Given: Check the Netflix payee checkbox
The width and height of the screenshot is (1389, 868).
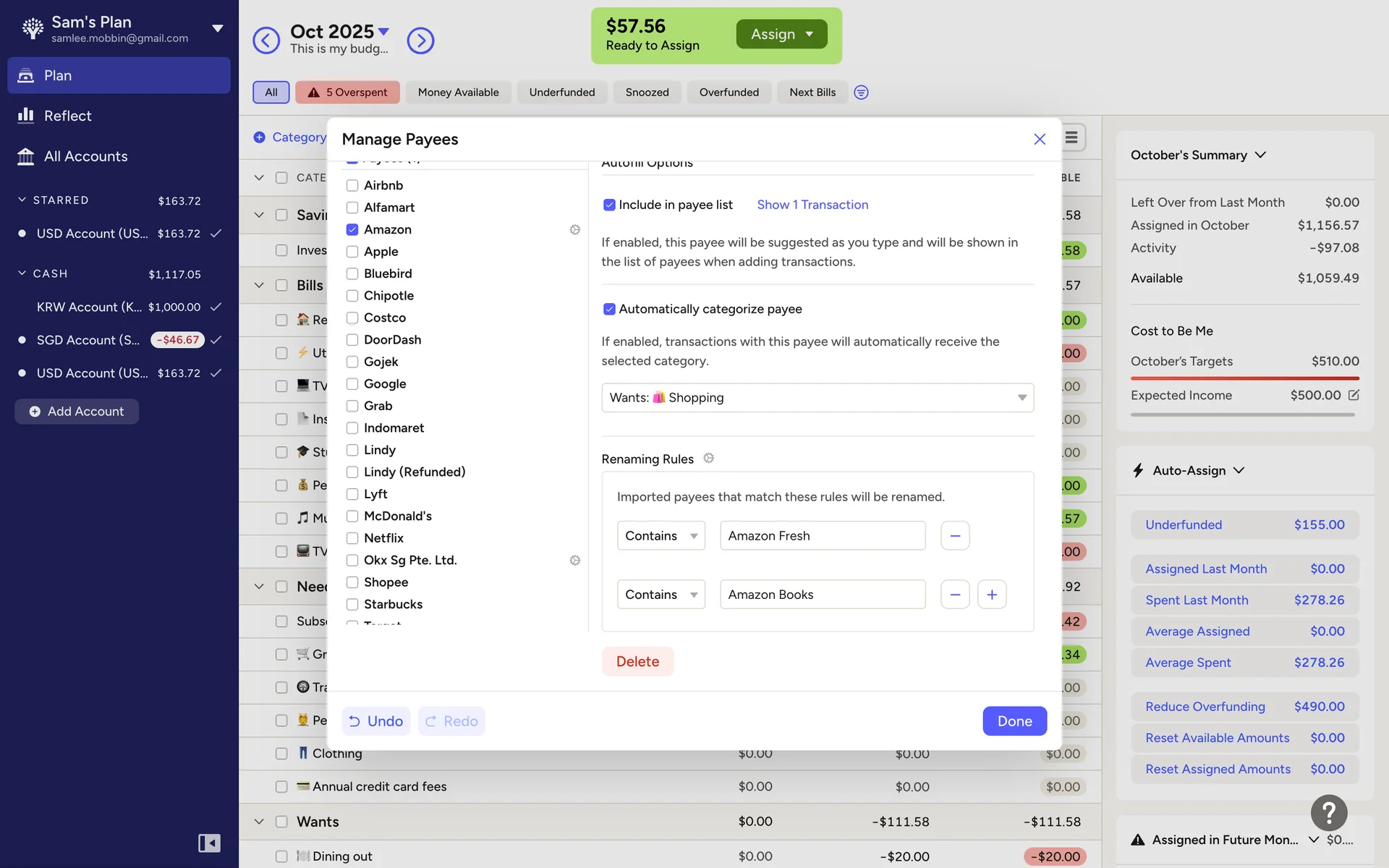Looking at the screenshot, I should [352, 538].
